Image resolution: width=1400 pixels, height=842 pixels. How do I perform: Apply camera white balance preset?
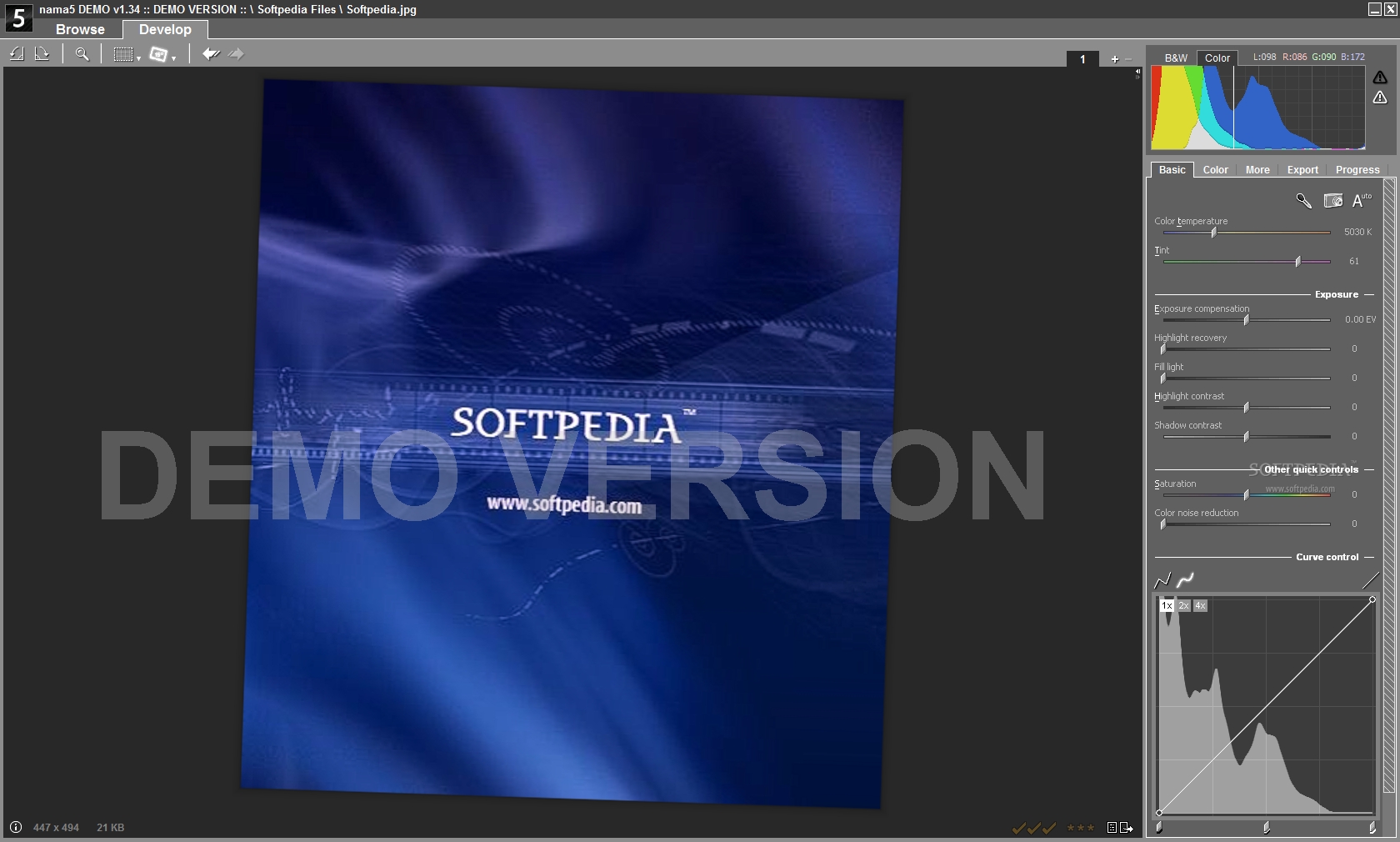(1333, 201)
